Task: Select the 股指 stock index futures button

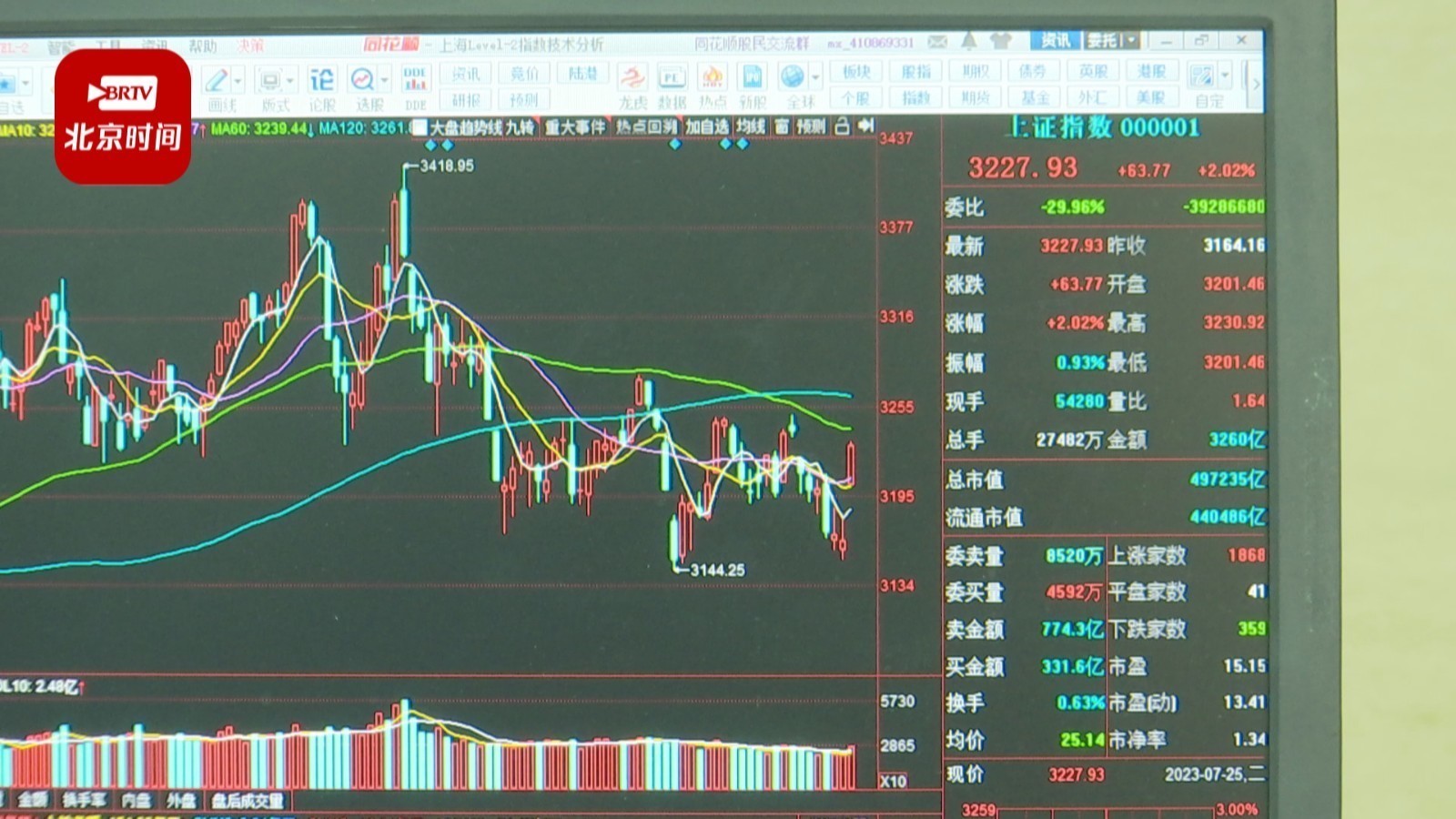Action: (915, 71)
